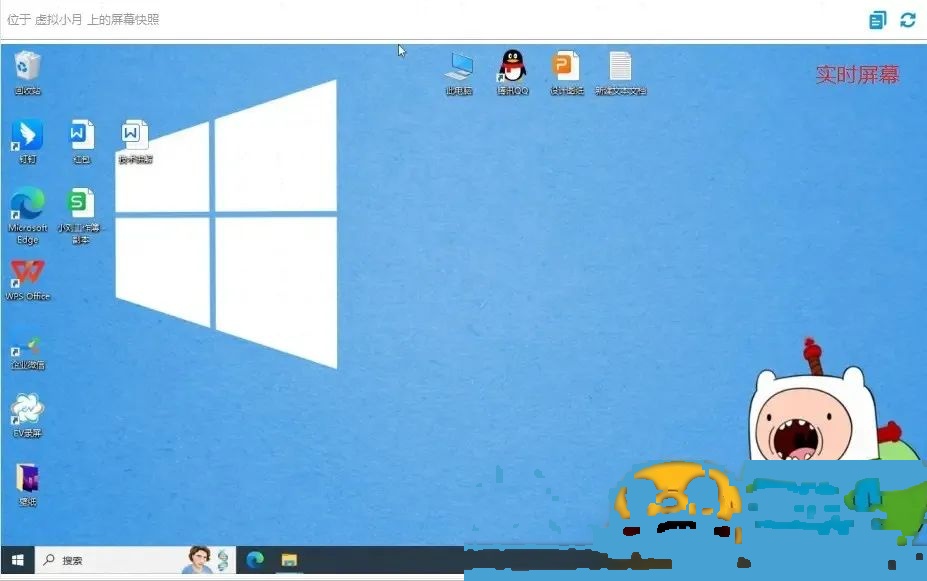The width and height of the screenshot is (927, 581).
Task: Select the EV录屏 recorder shortcut
Action: point(28,416)
